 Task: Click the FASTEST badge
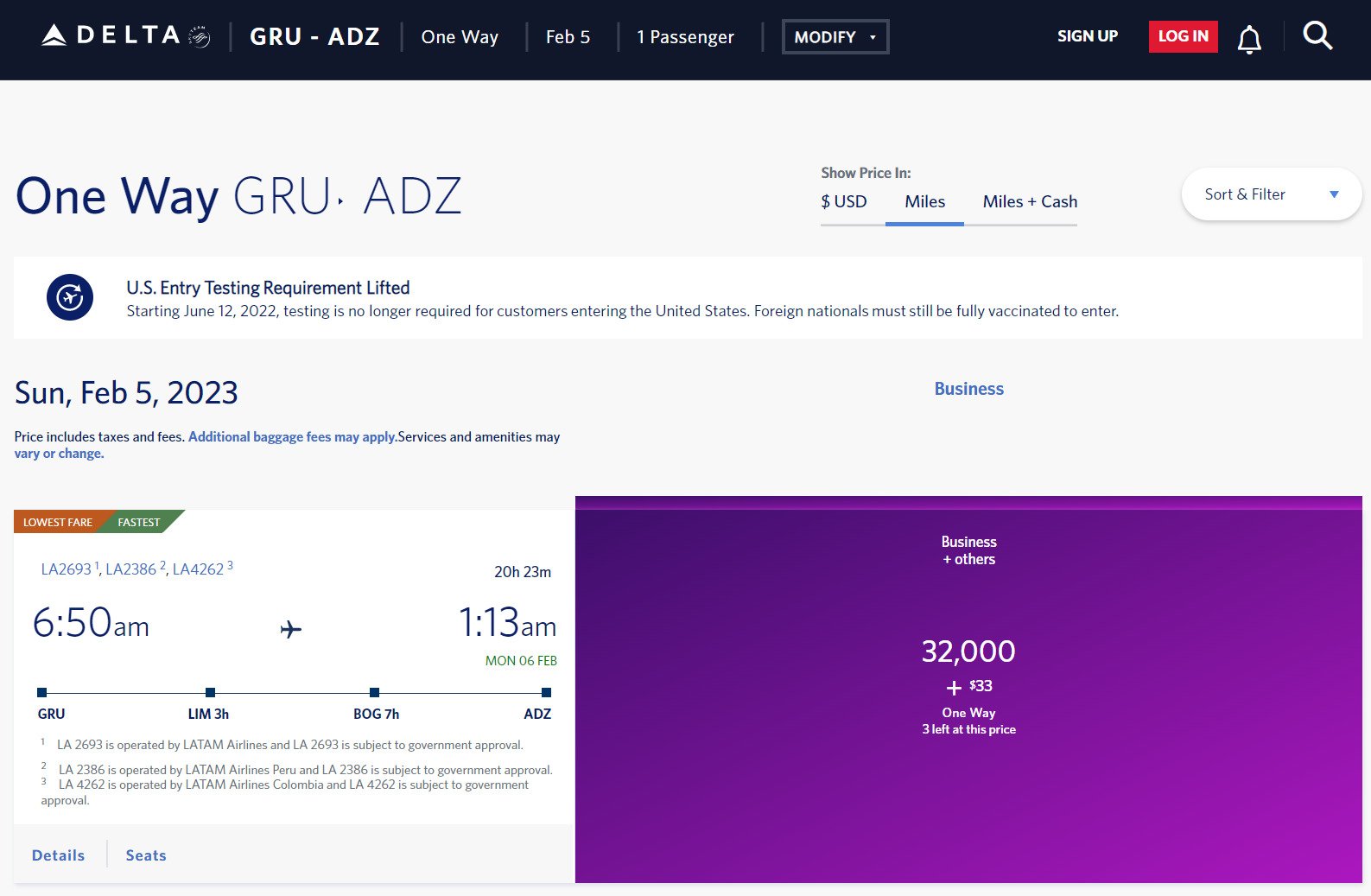(139, 522)
